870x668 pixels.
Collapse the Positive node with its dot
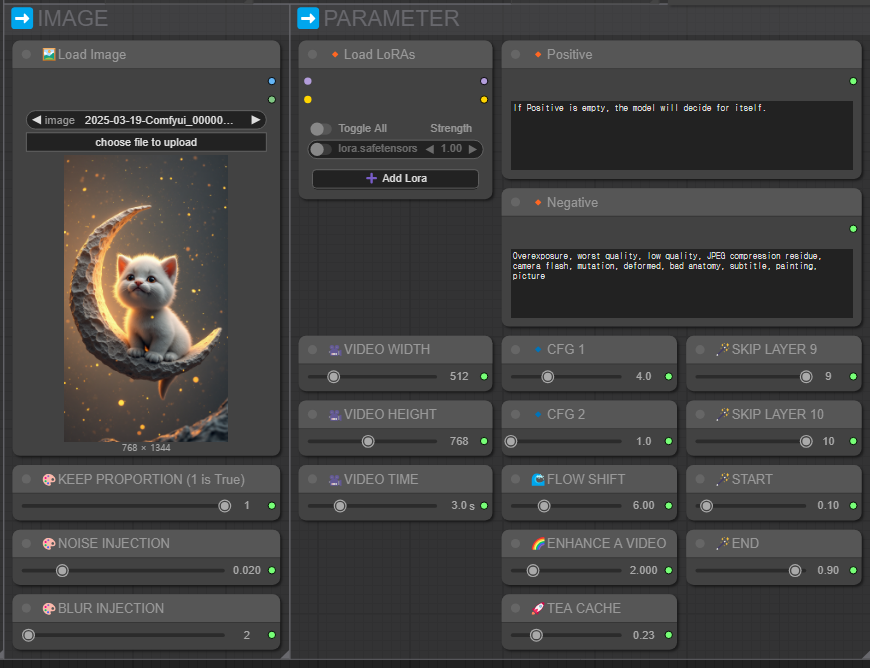(515, 54)
